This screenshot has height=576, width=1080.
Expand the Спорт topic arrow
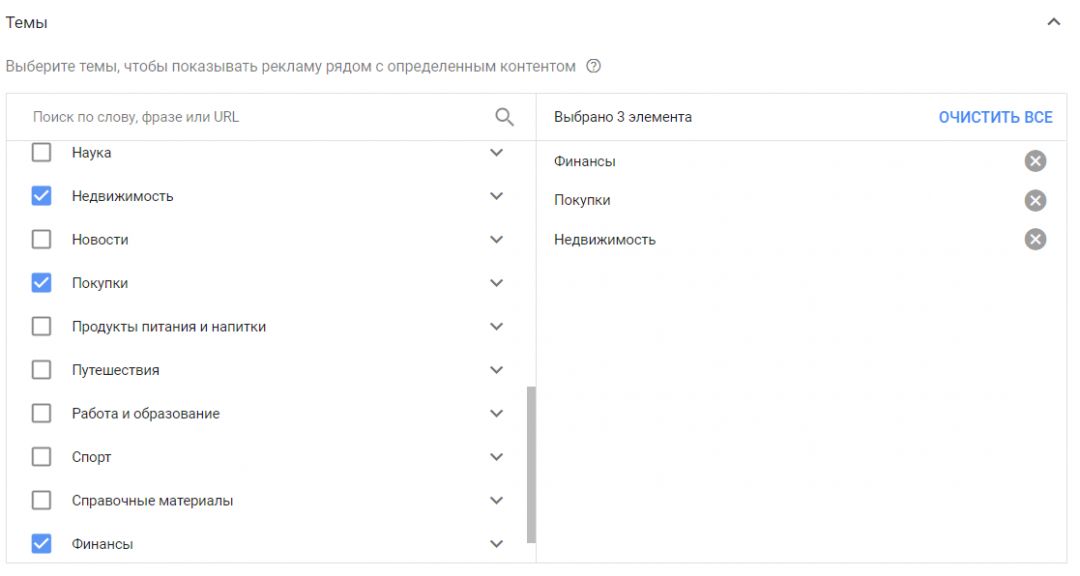click(x=496, y=457)
